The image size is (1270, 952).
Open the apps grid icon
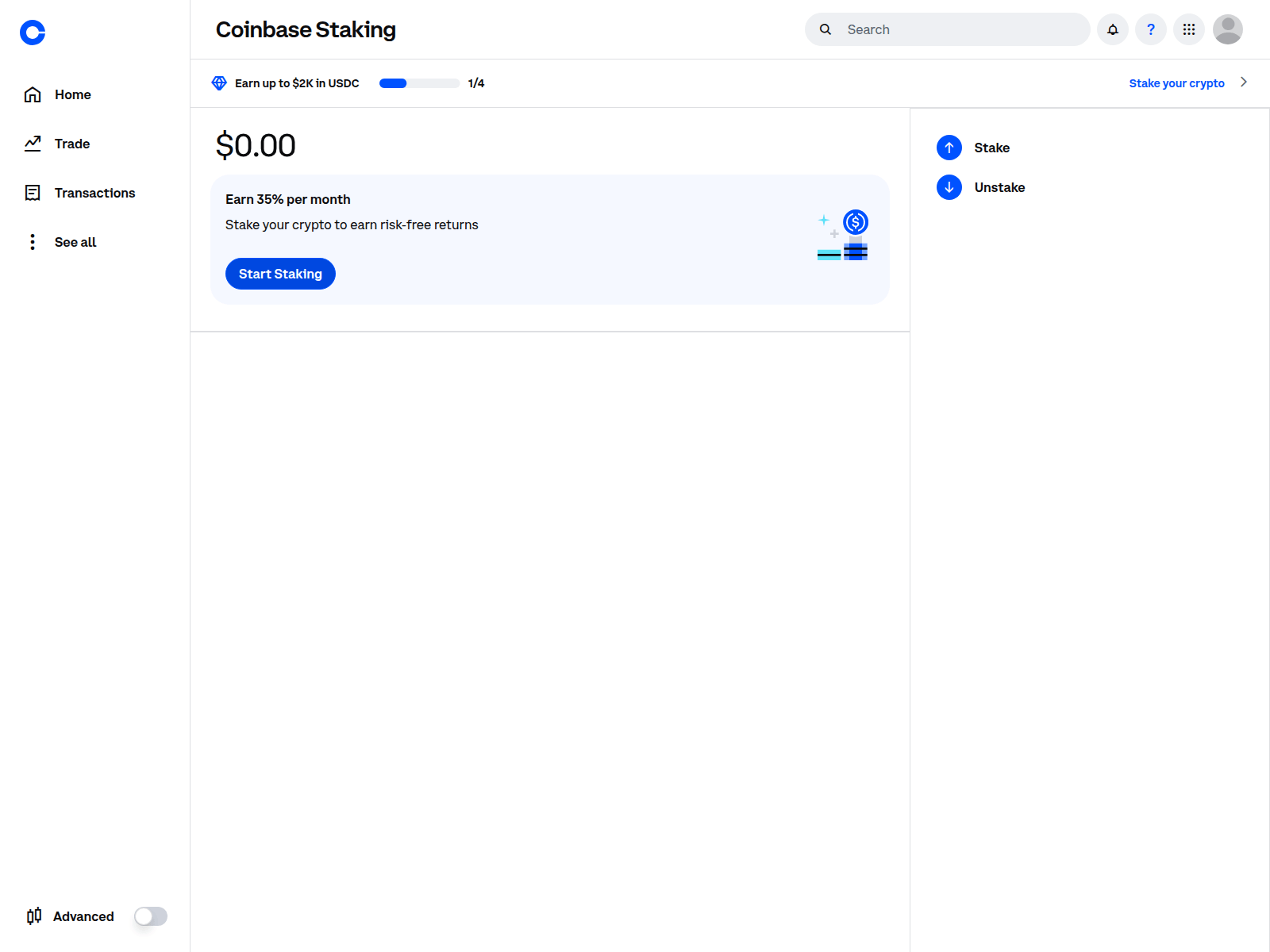pos(1188,29)
